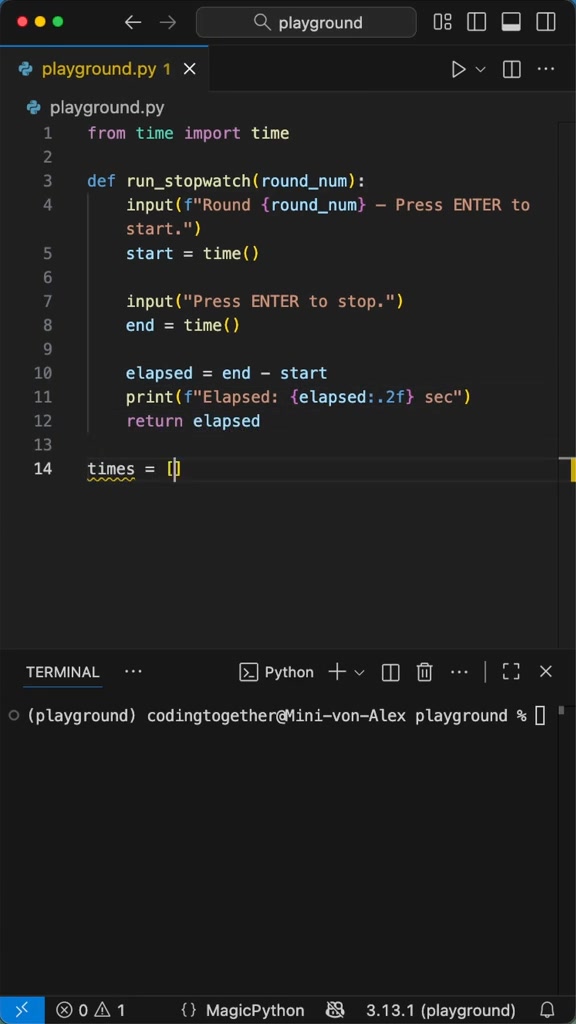Create a new terminal with plus icon
576x1024 pixels.
[337, 672]
